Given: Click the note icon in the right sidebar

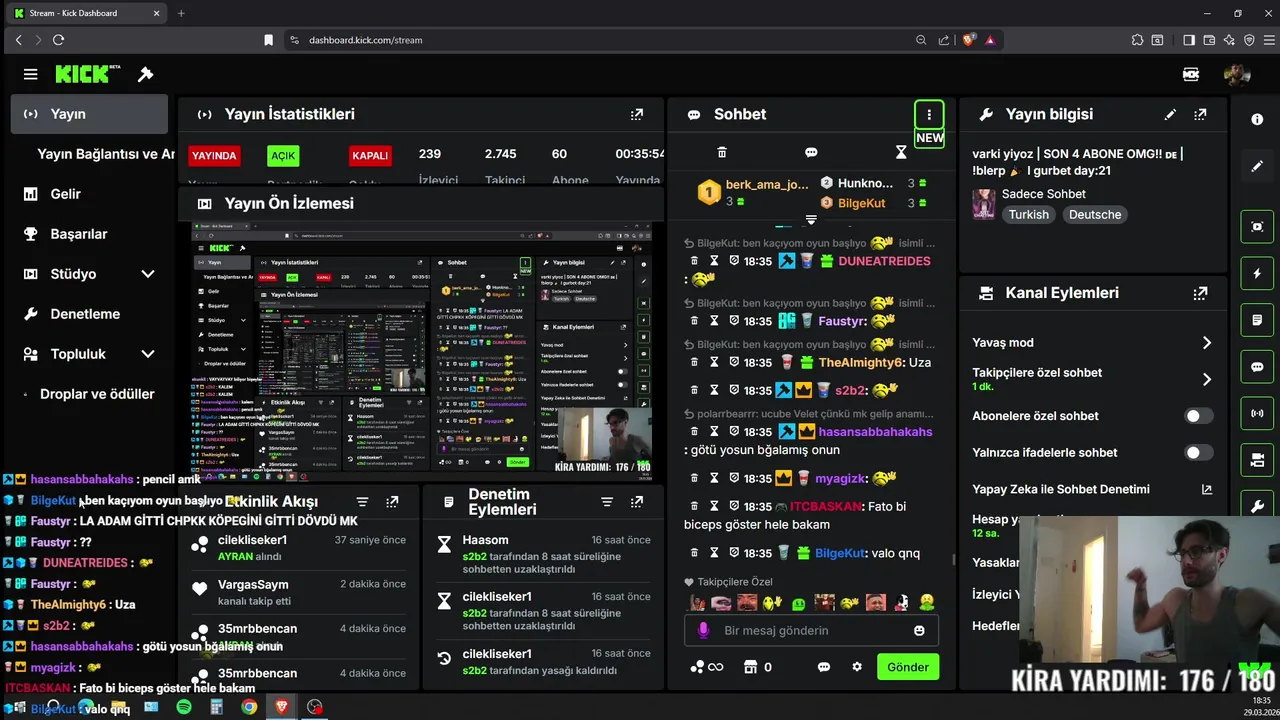Looking at the screenshot, I should coord(1257,320).
